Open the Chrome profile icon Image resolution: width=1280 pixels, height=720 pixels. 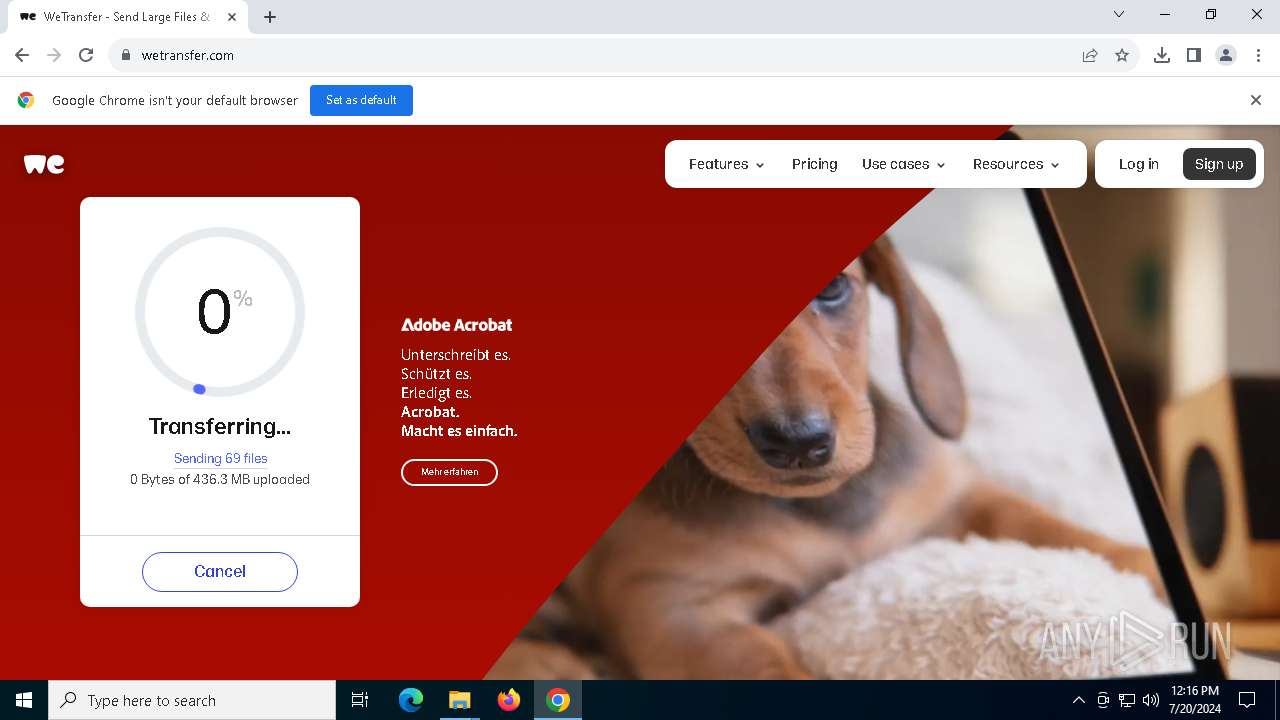click(1226, 55)
